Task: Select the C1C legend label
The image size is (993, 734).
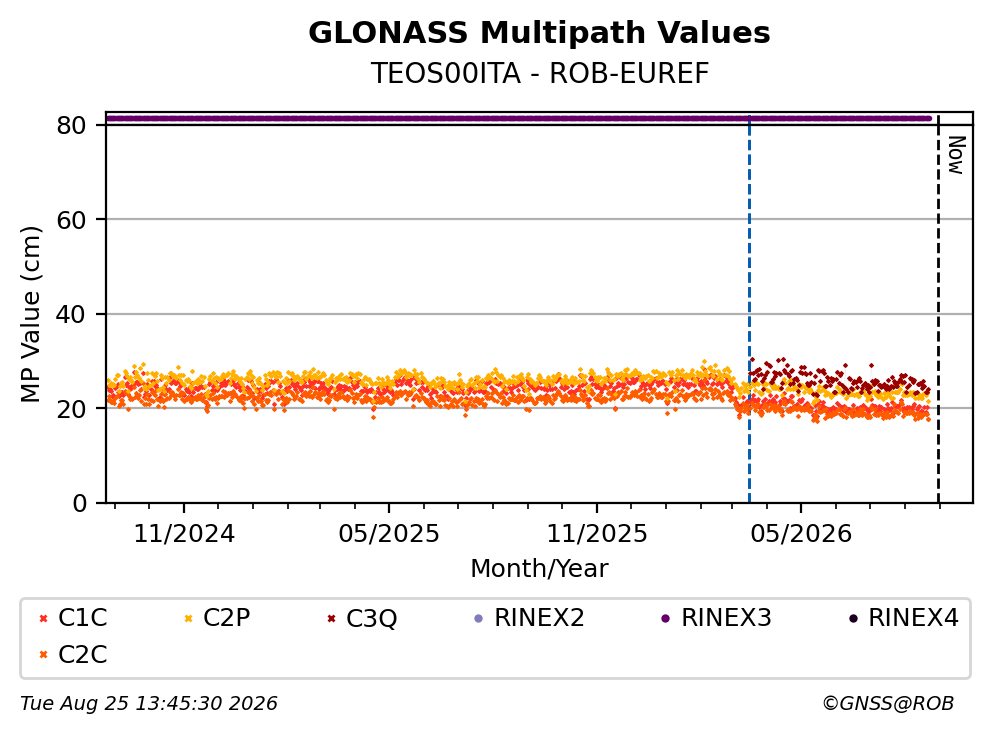Action: coord(83,617)
